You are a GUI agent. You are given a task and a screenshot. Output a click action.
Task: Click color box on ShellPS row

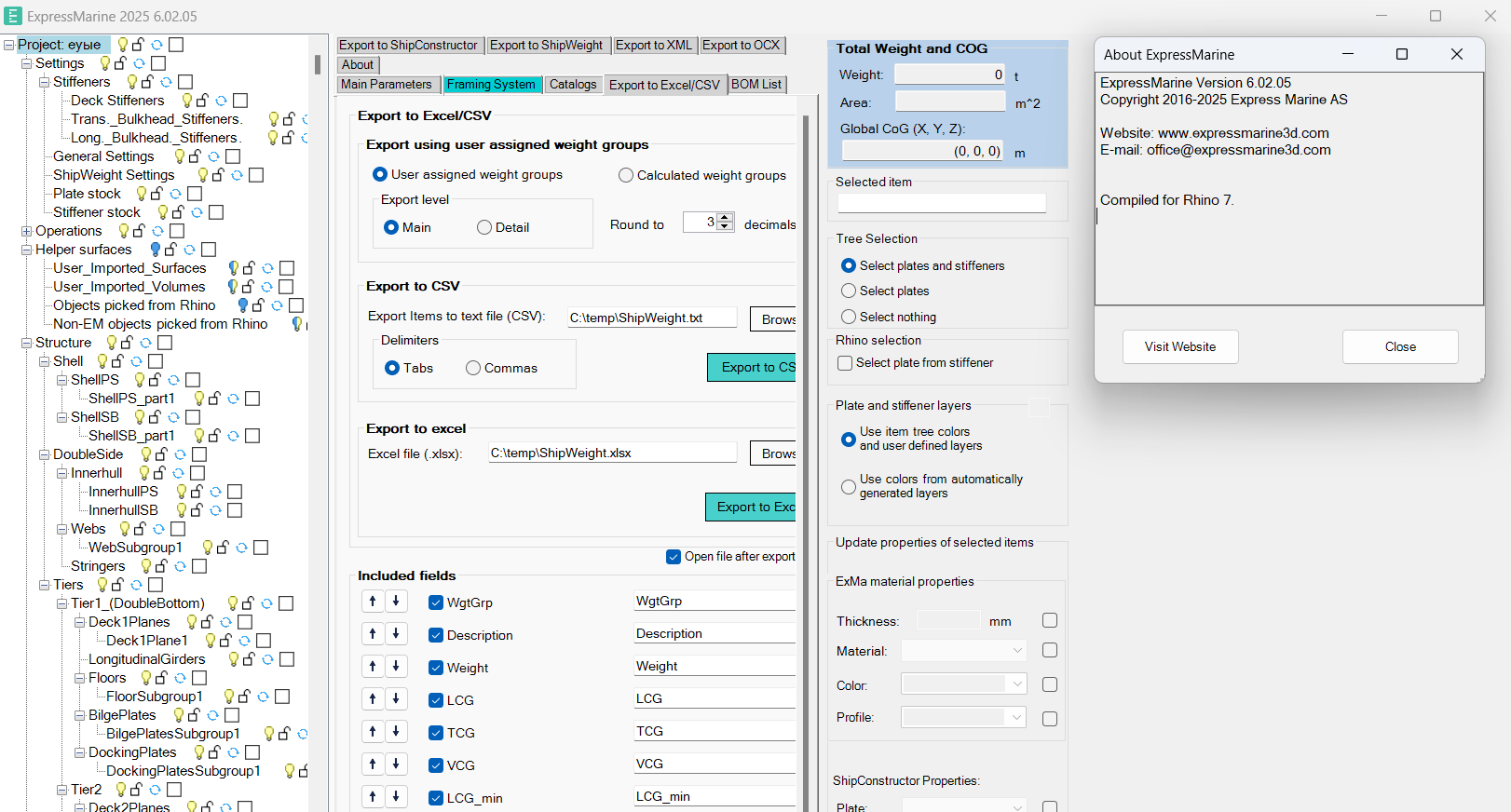[193, 380]
